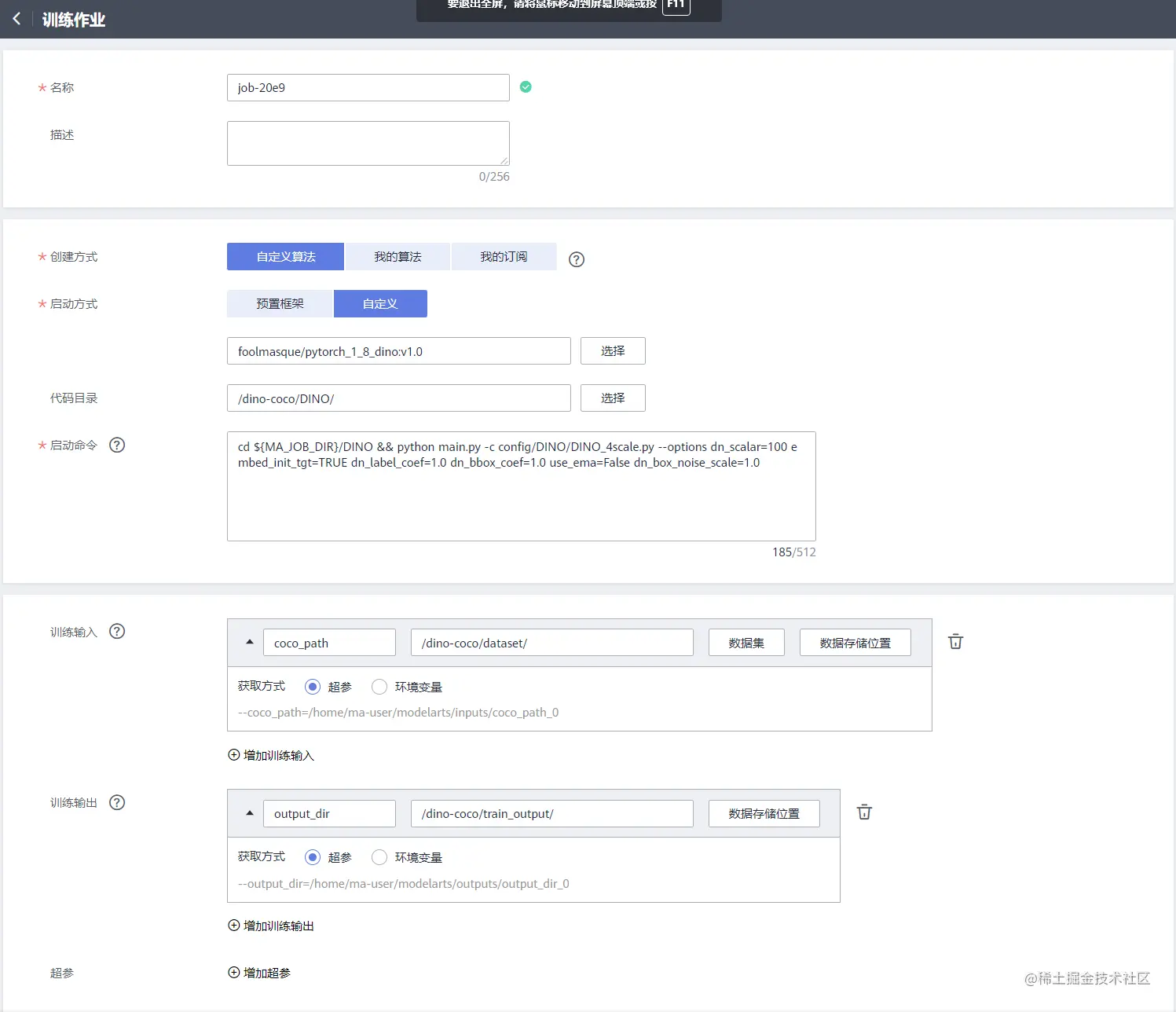
Task: Focus the job name field job-20e9
Action: coord(368,87)
